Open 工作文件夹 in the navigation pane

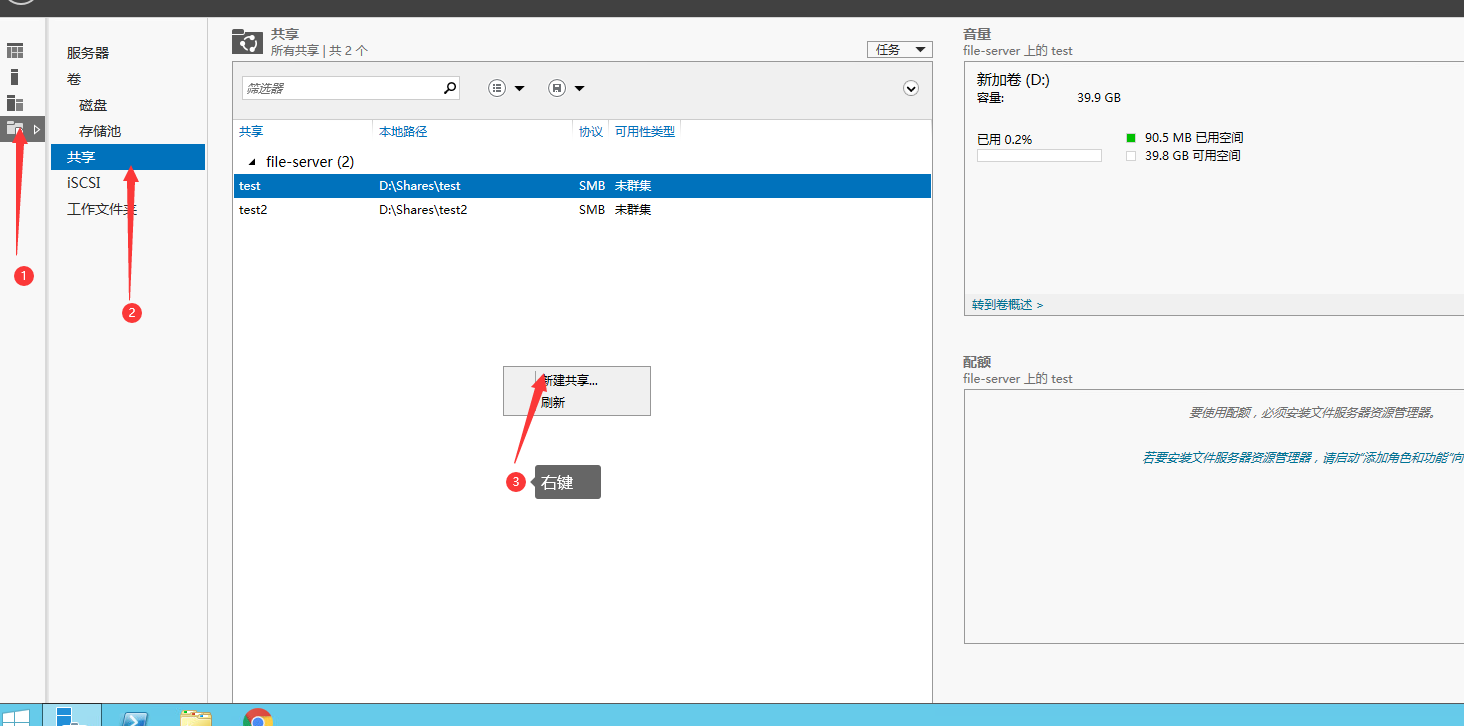pyautogui.click(x=102, y=209)
